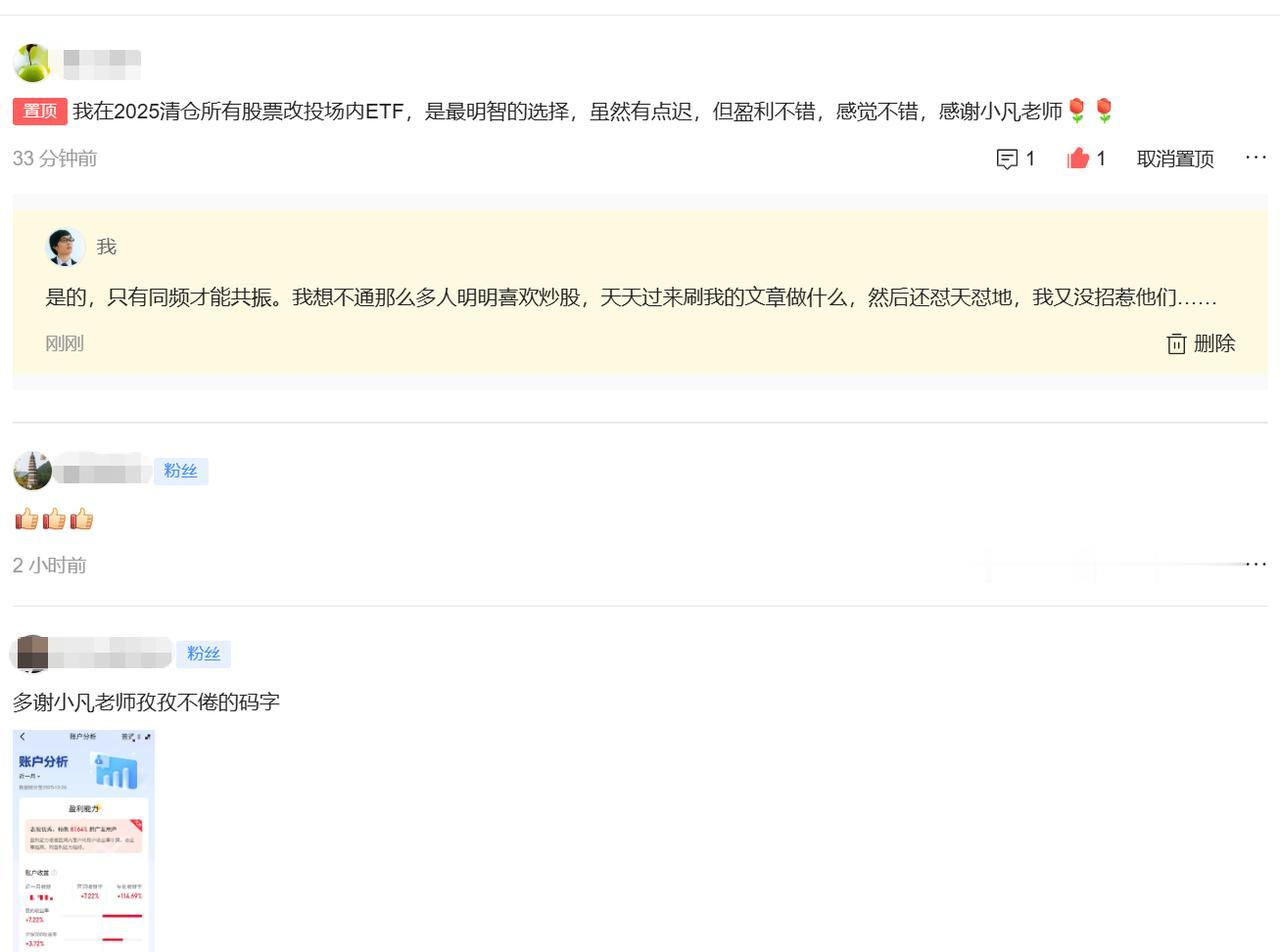Click 删除 to delete your reply

click(1213, 343)
